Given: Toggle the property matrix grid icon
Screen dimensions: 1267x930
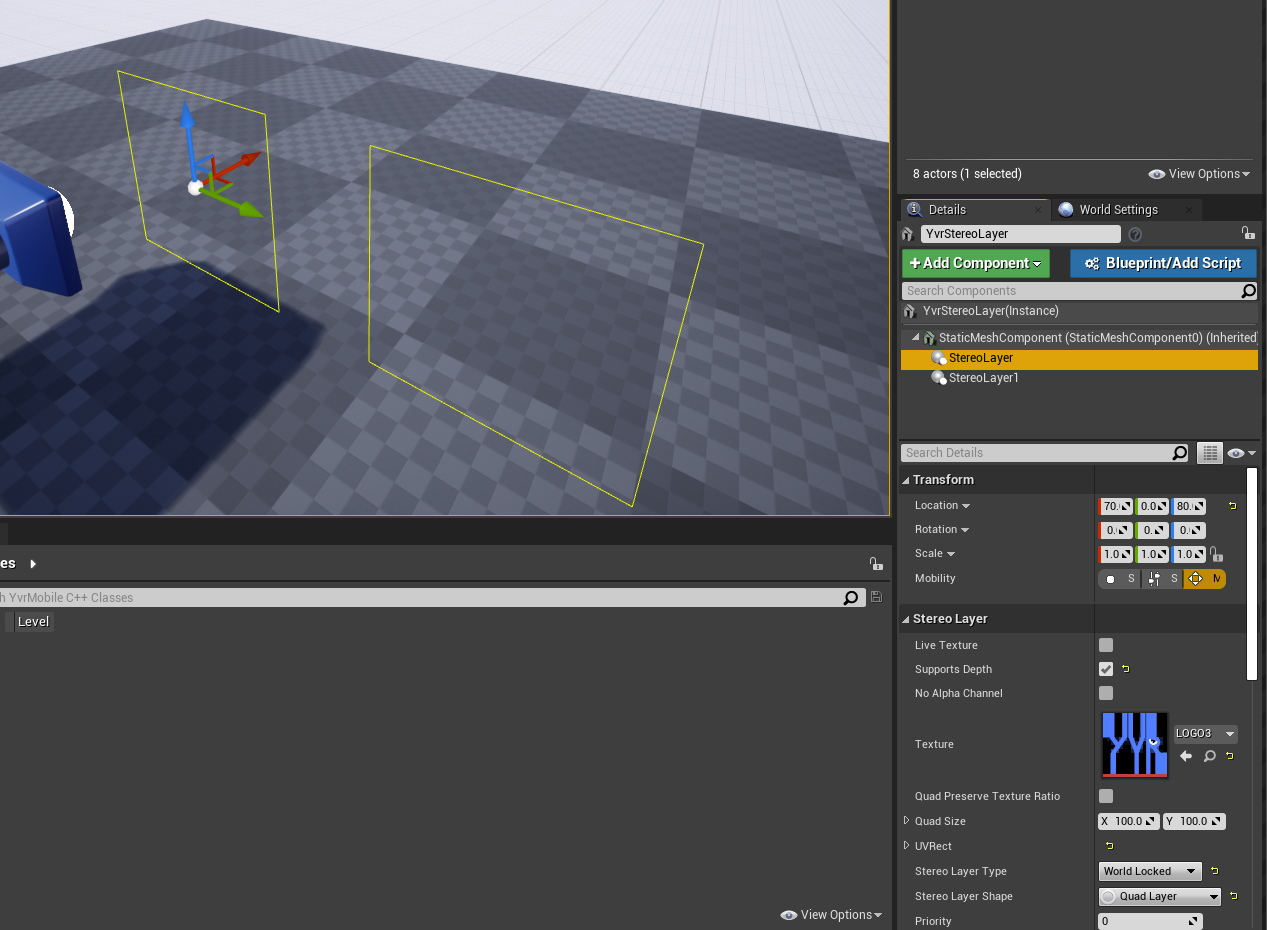Looking at the screenshot, I should [1209, 453].
